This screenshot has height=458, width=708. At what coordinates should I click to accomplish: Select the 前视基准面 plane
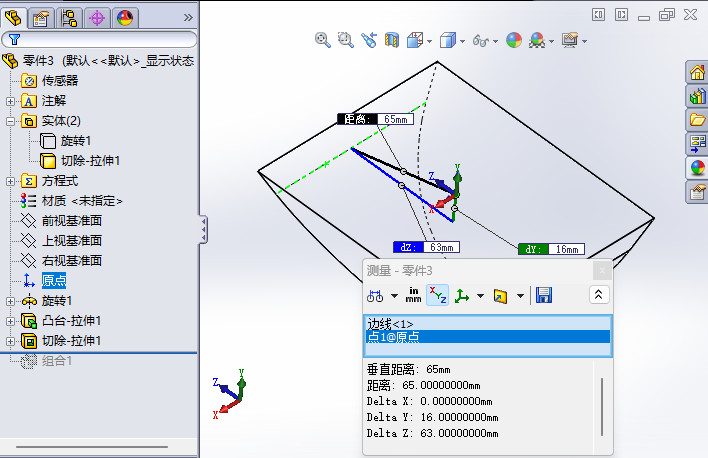[61, 221]
